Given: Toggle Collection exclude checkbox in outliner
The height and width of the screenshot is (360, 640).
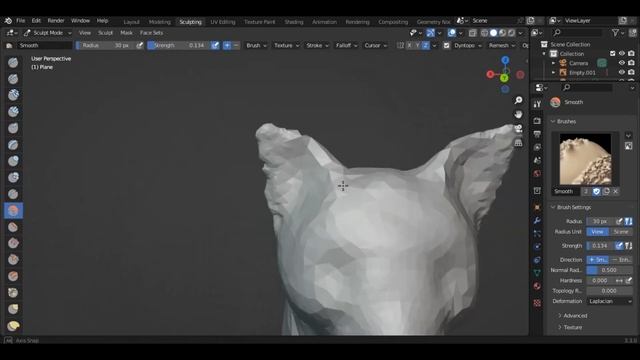Looking at the screenshot, I should pyautogui.click(x=612, y=53).
